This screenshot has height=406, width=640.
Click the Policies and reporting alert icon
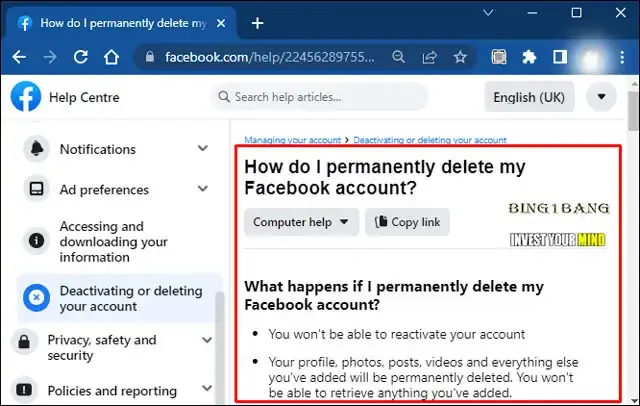pos(24,390)
